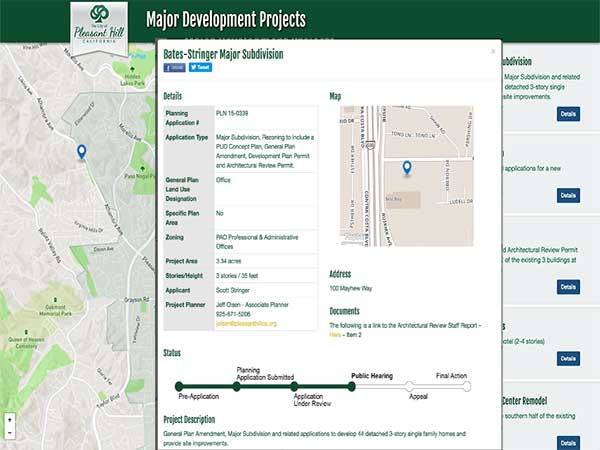Click the Final Action status node
This screenshot has height=450, width=600.
pos(465,386)
